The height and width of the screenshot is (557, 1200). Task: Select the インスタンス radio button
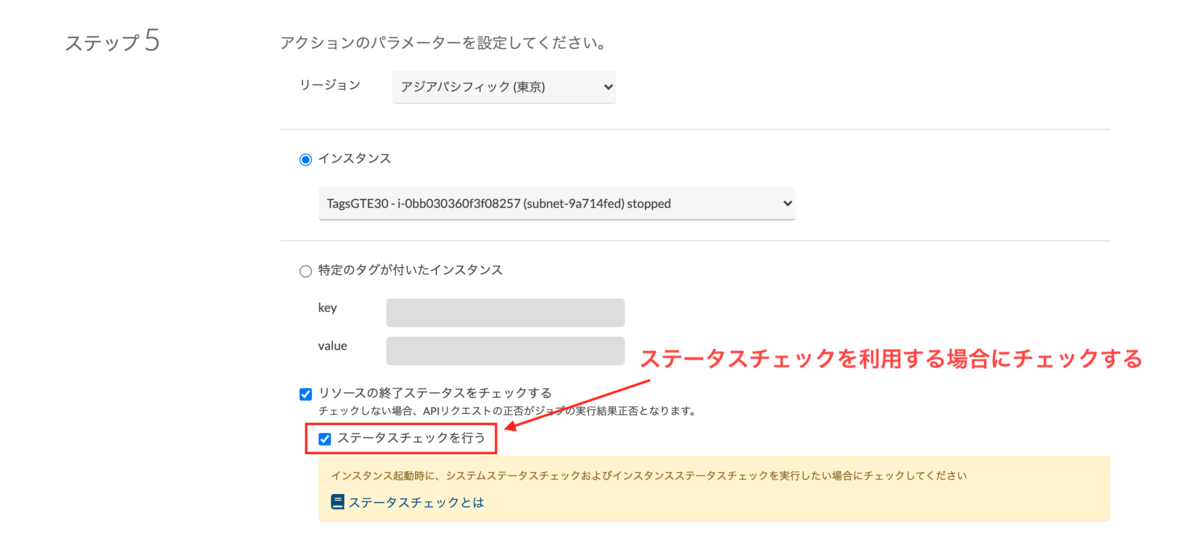[x=306, y=159]
